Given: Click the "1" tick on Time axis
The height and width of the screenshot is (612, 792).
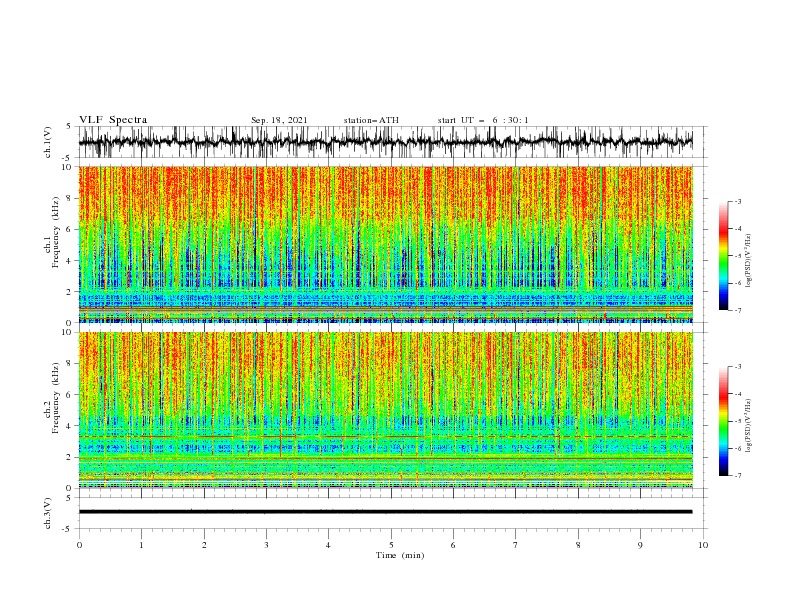Looking at the screenshot, I should point(141,545).
